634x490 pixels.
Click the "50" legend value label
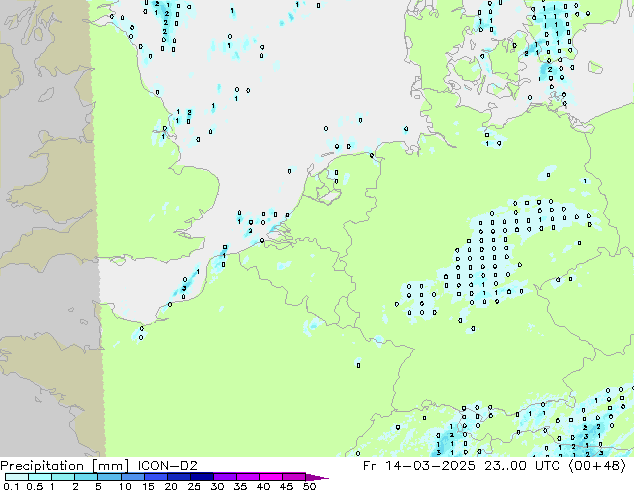309,486
